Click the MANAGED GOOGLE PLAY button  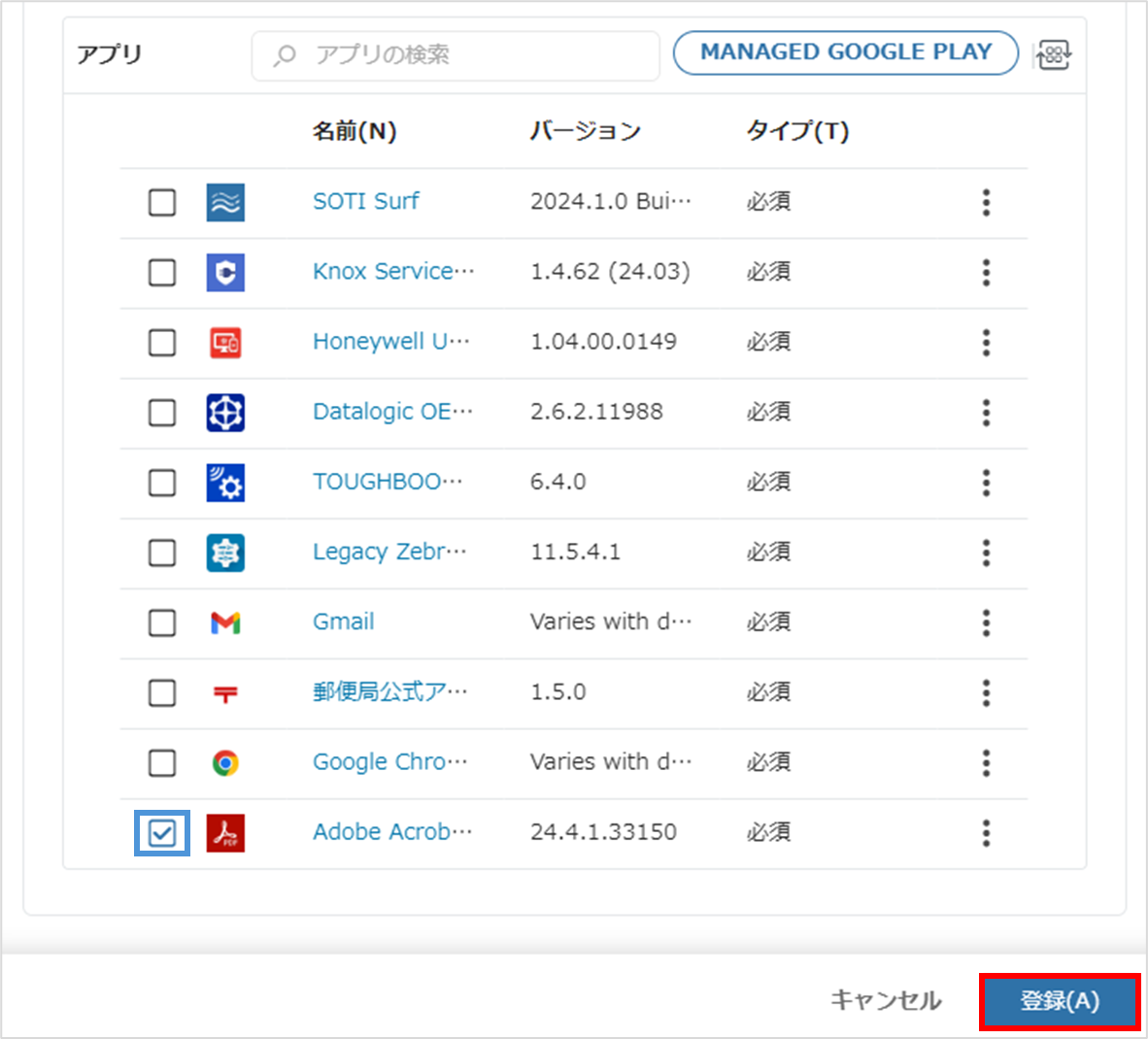(x=846, y=52)
